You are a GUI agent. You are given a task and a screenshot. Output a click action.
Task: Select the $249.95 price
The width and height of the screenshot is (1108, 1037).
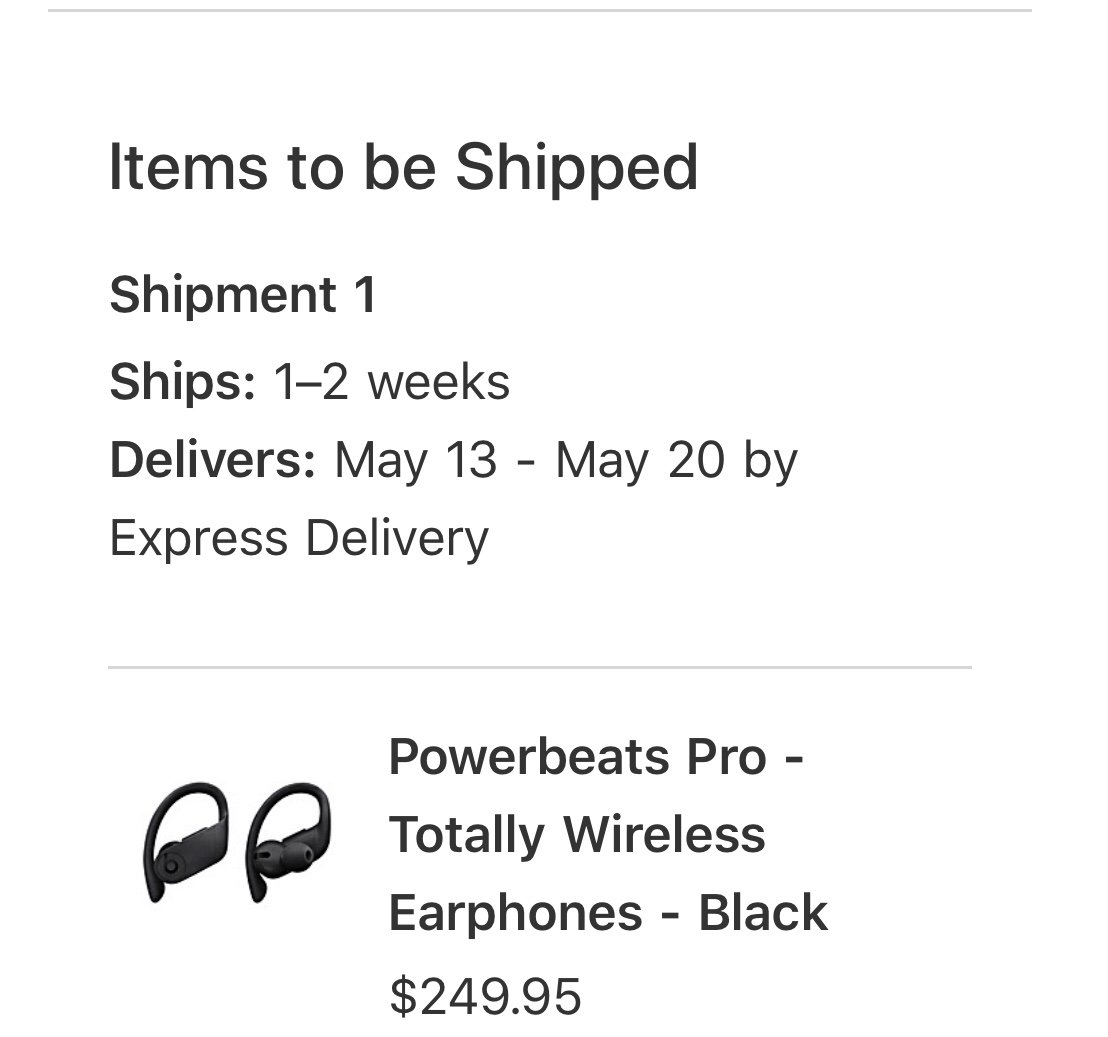(x=485, y=995)
